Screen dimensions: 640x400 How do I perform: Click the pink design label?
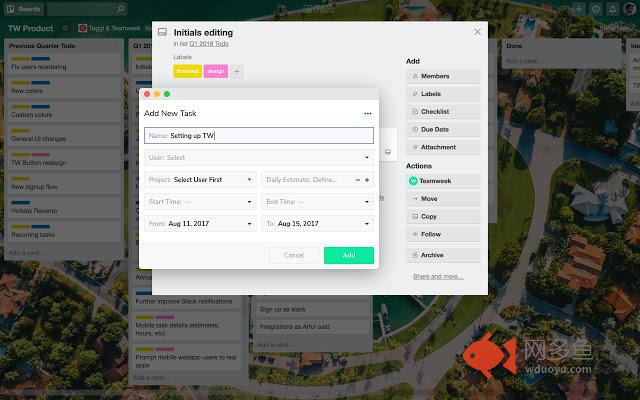click(216, 71)
